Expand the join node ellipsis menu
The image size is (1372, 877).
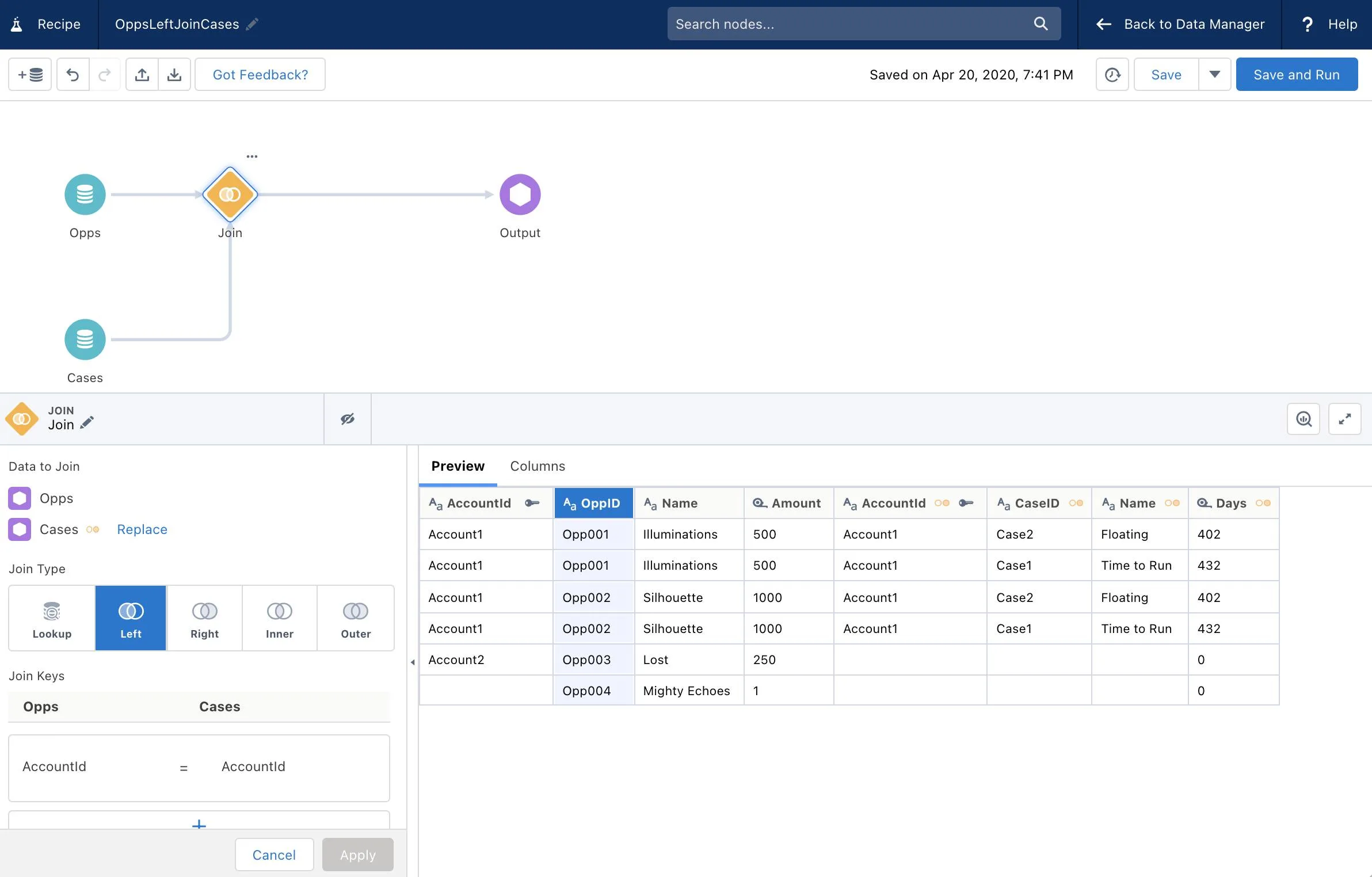(x=251, y=156)
